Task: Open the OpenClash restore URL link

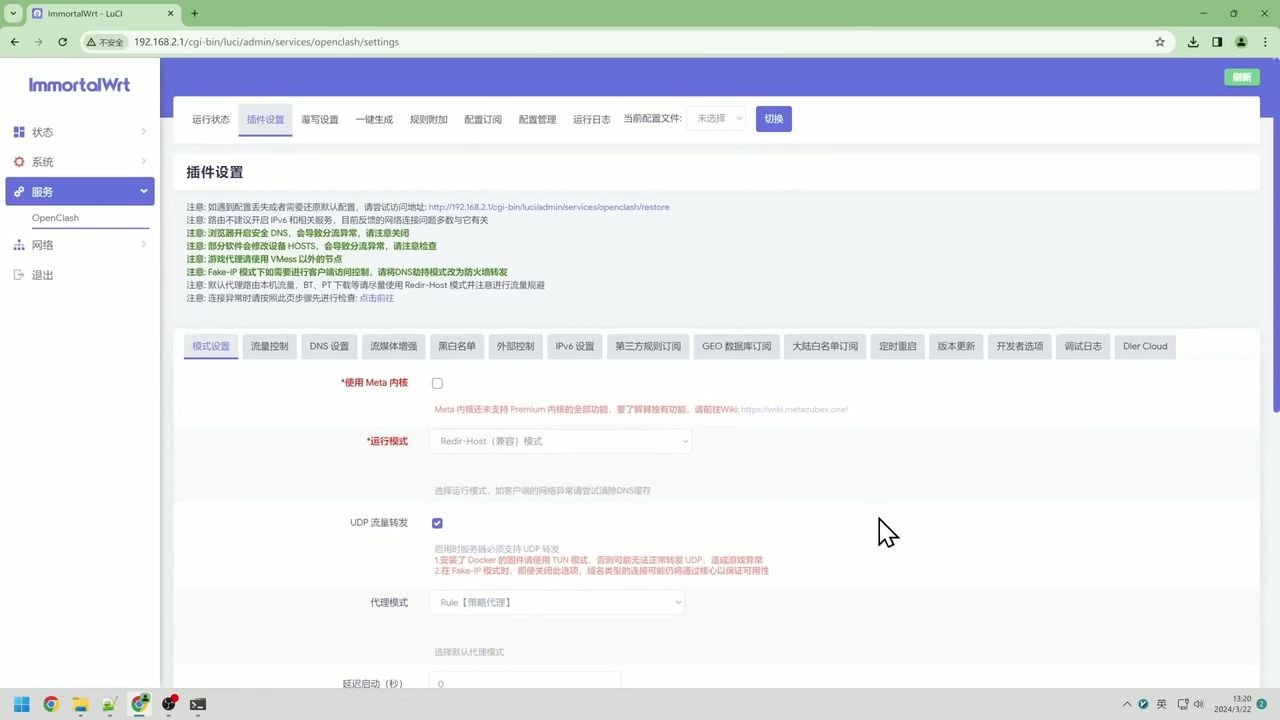Action: pos(549,207)
